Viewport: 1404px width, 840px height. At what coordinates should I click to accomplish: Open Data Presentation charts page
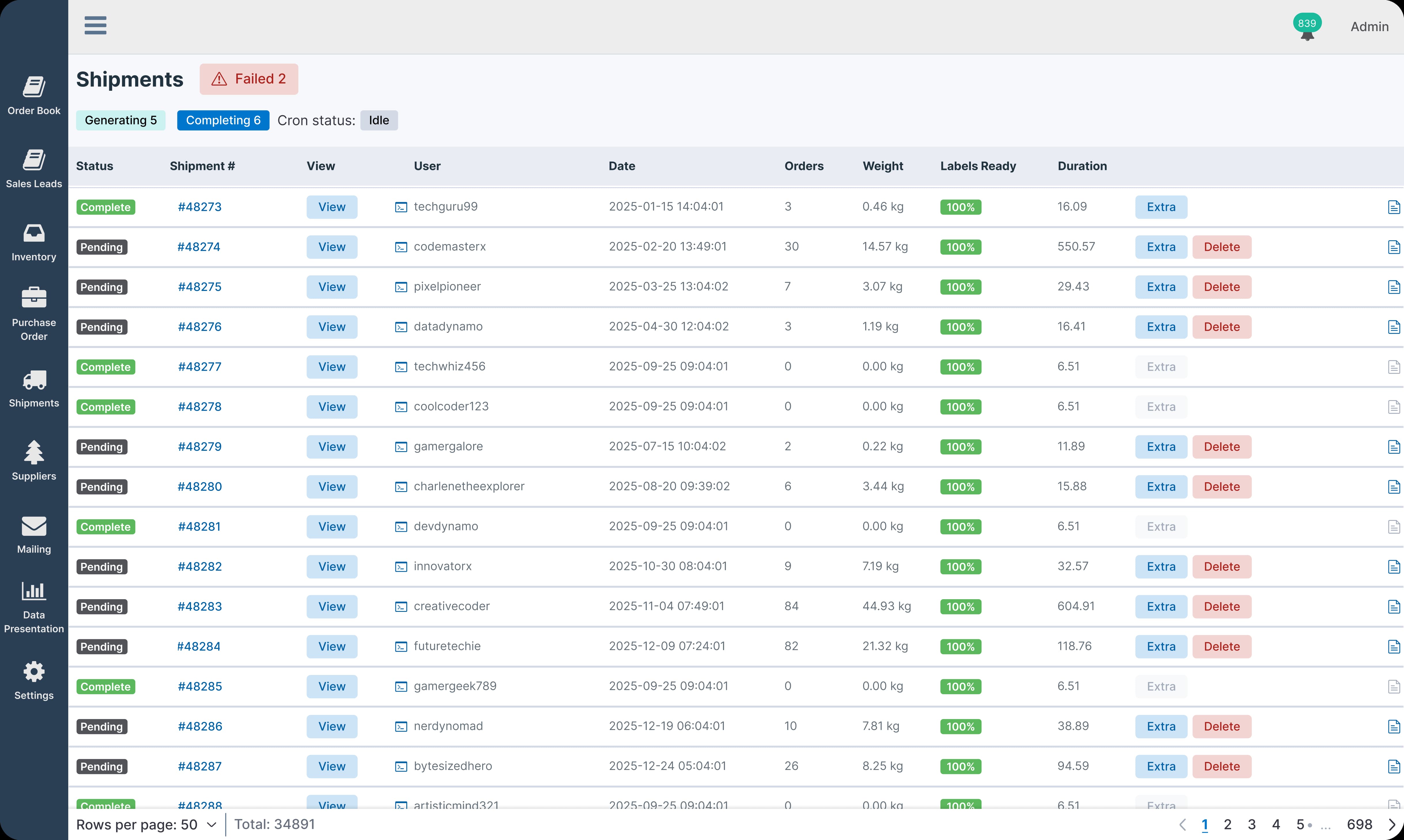[34, 606]
